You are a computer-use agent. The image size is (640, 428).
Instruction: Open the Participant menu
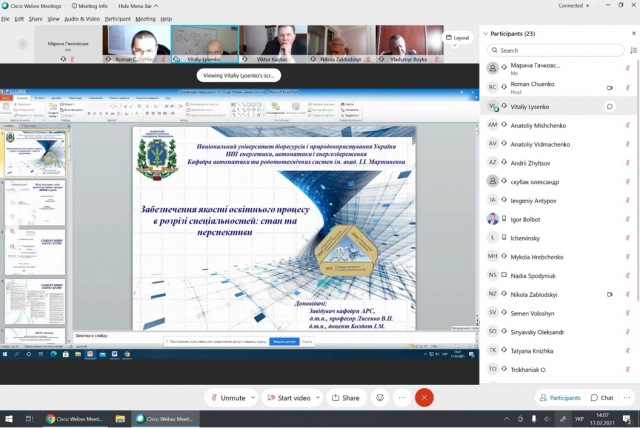117,19
